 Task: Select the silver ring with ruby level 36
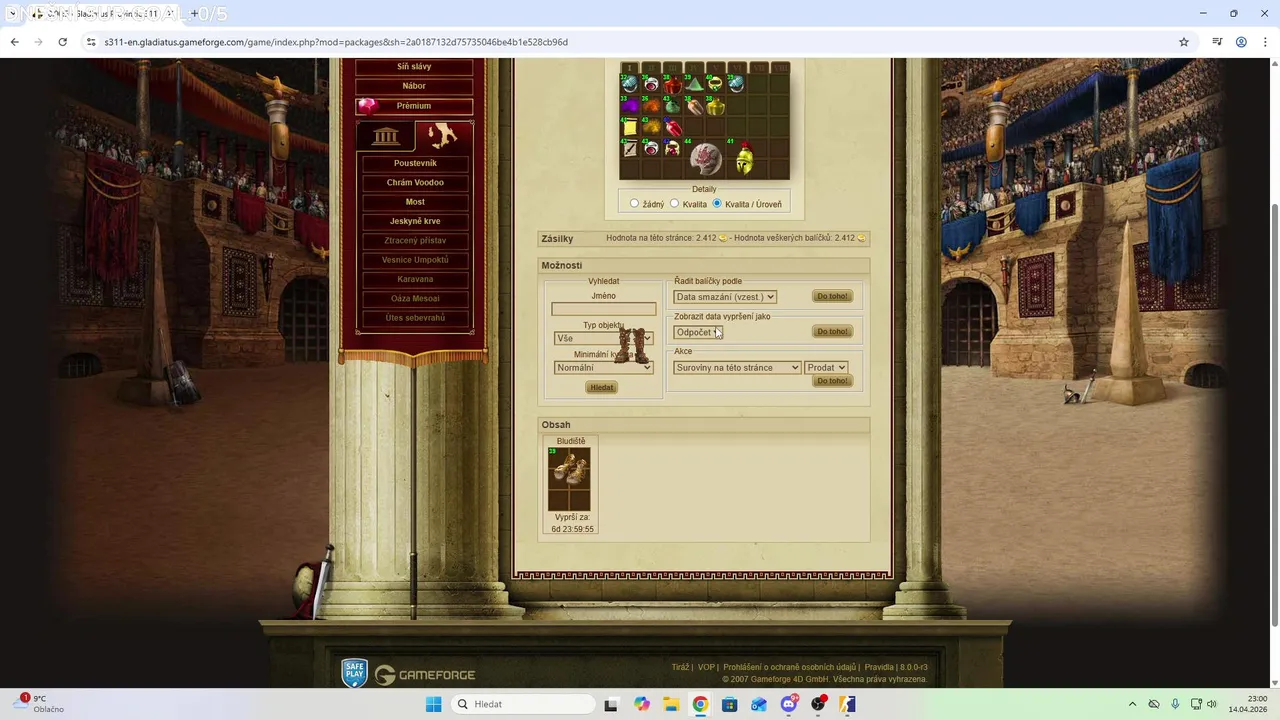click(x=651, y=84)
